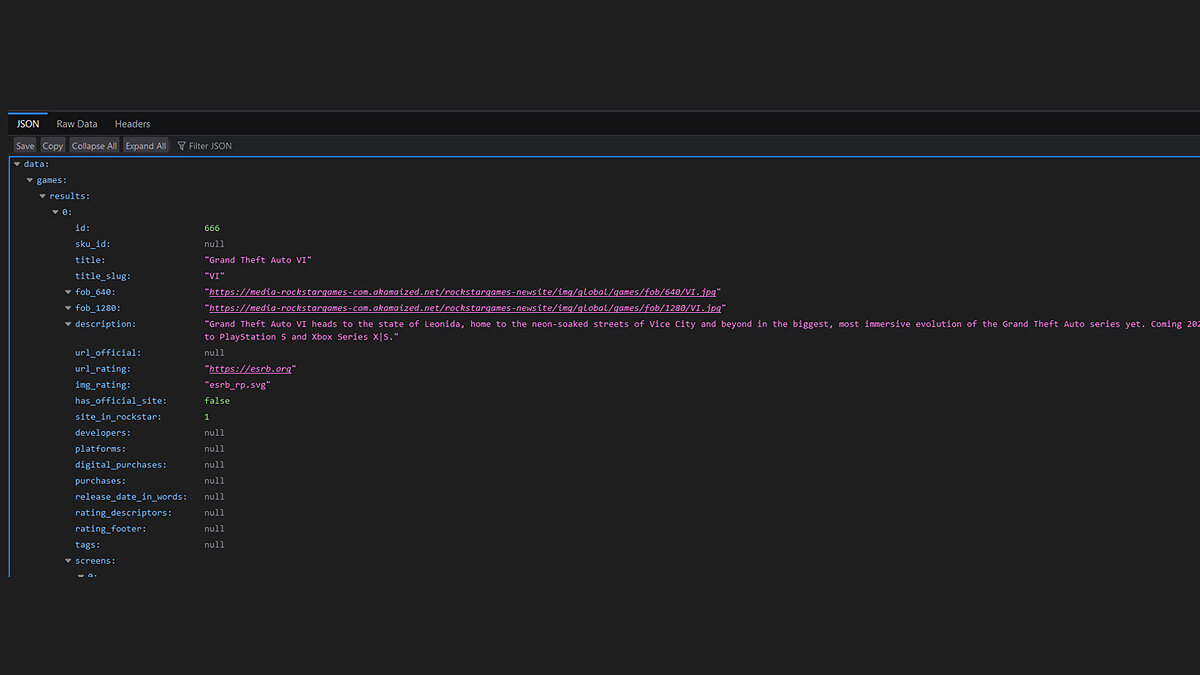Follow the https://esrb.org link

coord(250,369)
